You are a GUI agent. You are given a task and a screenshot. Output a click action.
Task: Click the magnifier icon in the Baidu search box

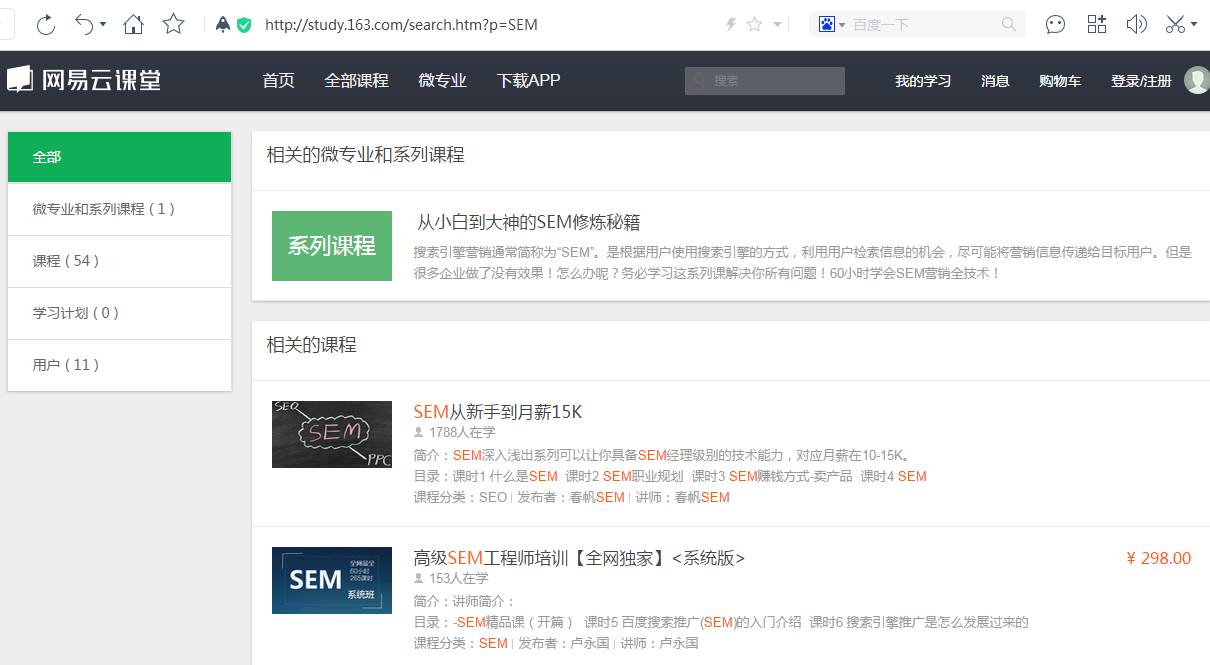(x=1009, y=24)
